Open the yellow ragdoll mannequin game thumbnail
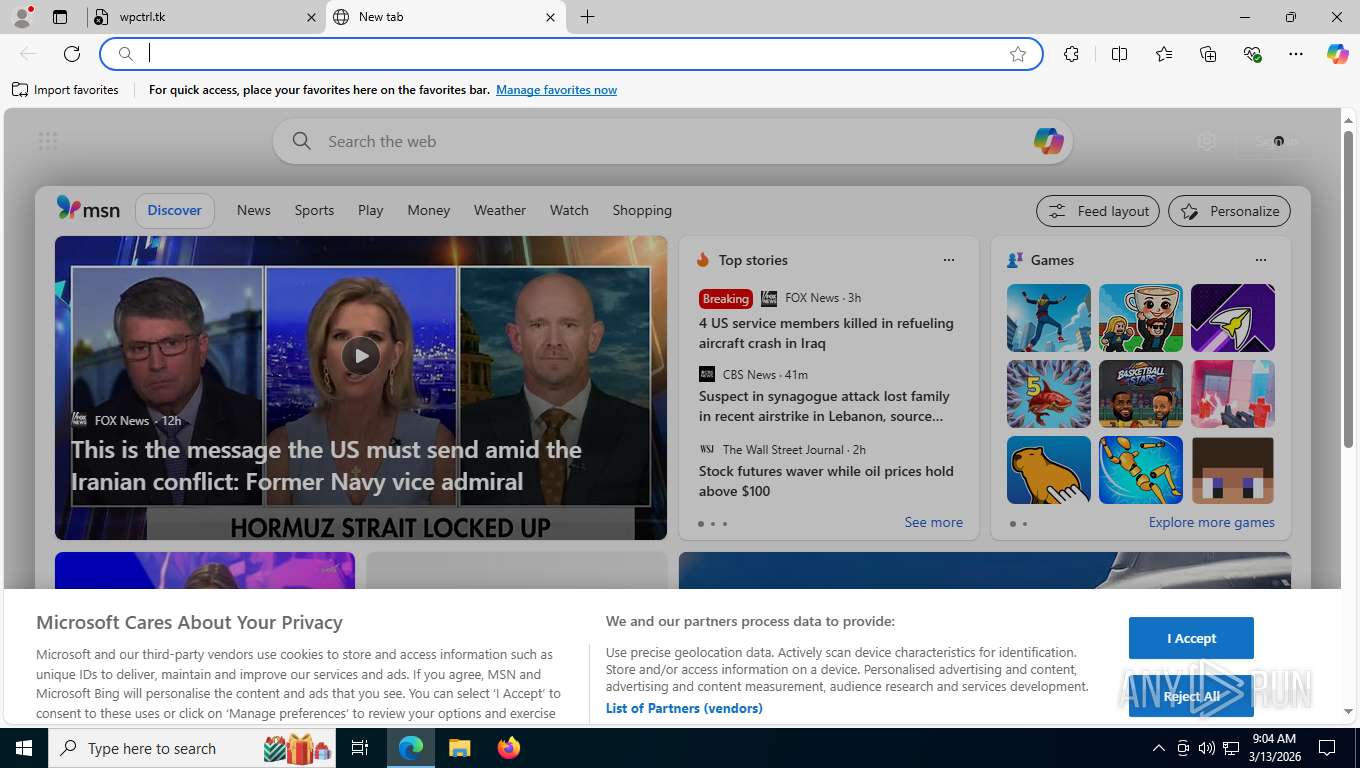This screenshot has height=768, width=1360. (x=1141, y=470)
